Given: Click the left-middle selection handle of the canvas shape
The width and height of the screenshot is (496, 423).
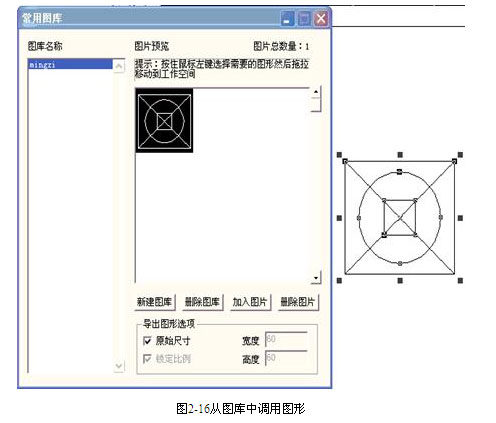Looking at the screenshot, I should click(339, 218).
